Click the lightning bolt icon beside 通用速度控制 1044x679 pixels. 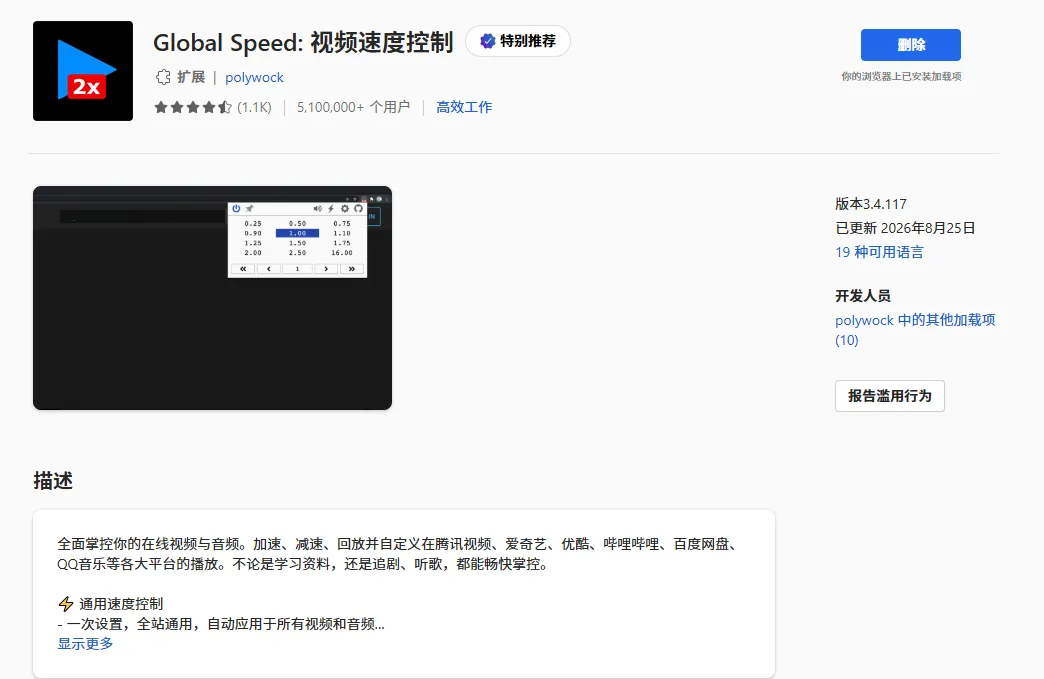(65, 604)
